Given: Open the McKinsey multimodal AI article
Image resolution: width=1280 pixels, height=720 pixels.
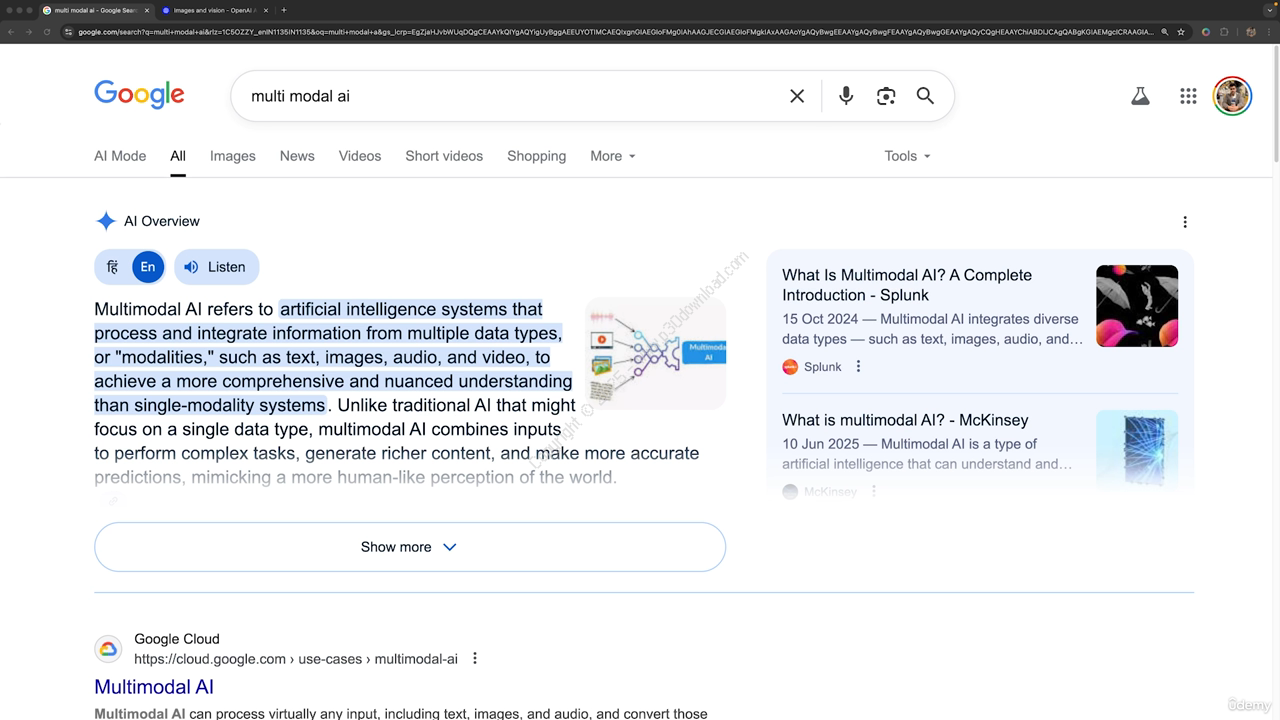Looking at the screenshot, I should pyautogui.click(x=905, y=420).
